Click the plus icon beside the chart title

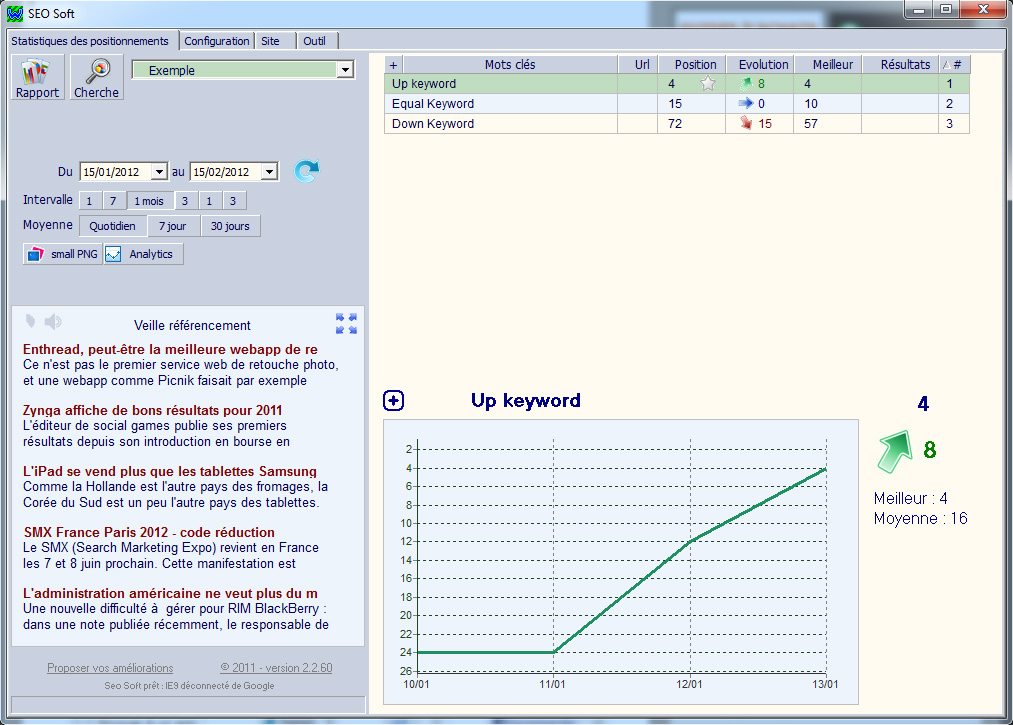pos(393,401)
